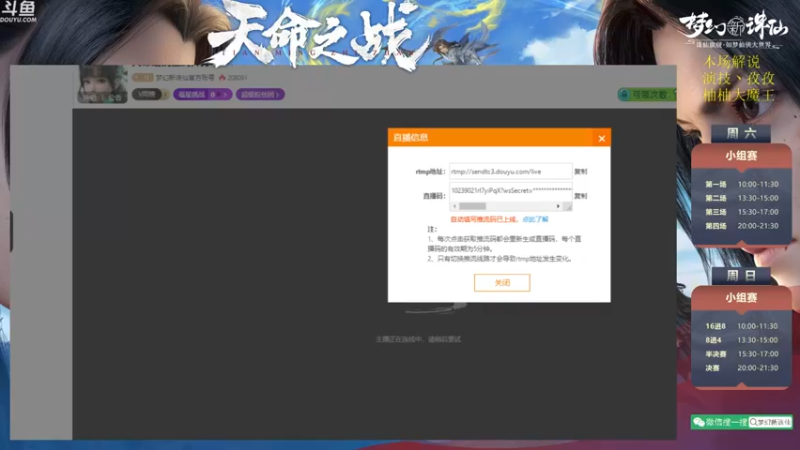Close the 直播信息 dialog with the X icon
The height and width of the screenshot is (450, 800).
coord(602,138)
